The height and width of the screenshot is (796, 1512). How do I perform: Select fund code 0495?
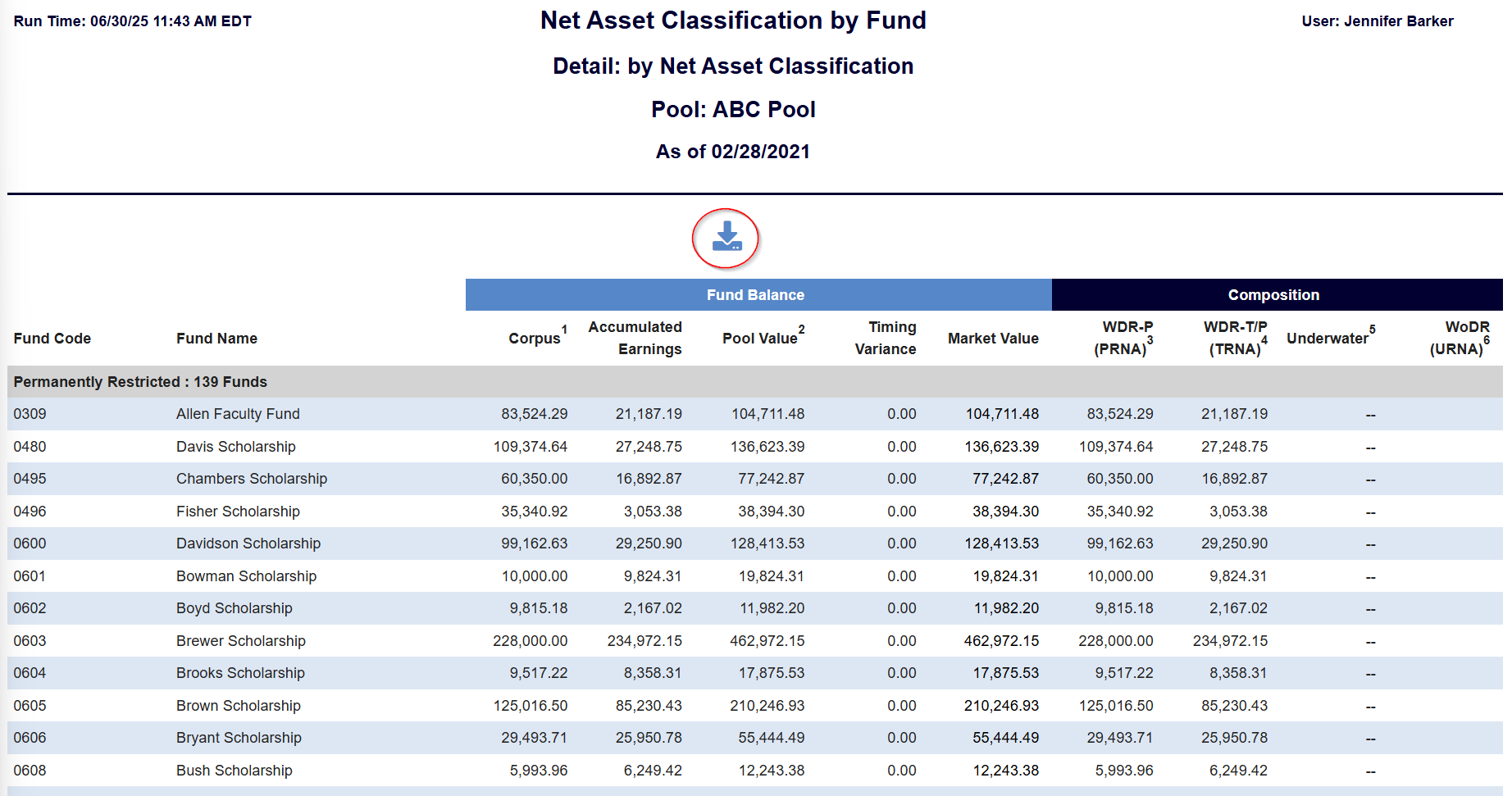click(x=30, y=479)
